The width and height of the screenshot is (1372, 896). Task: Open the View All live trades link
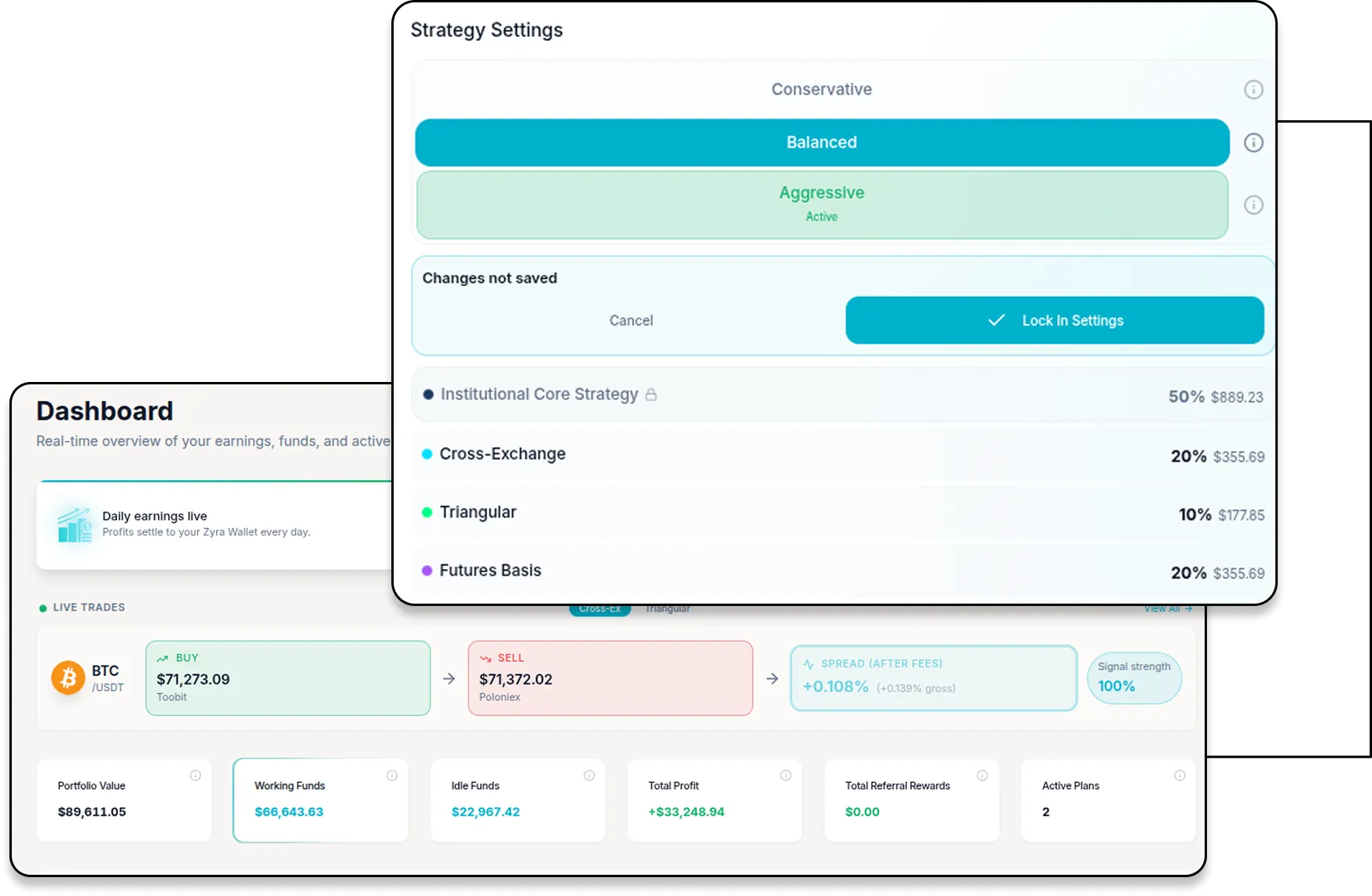[1168, 609]
